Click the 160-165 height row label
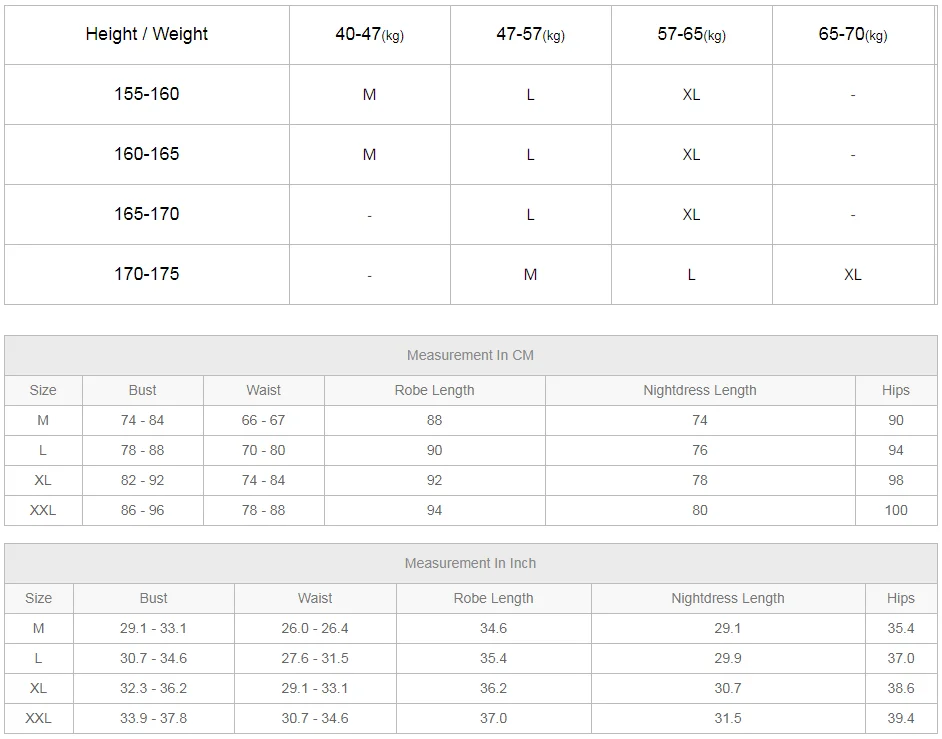The image size is (942, 739). [147, 154]
